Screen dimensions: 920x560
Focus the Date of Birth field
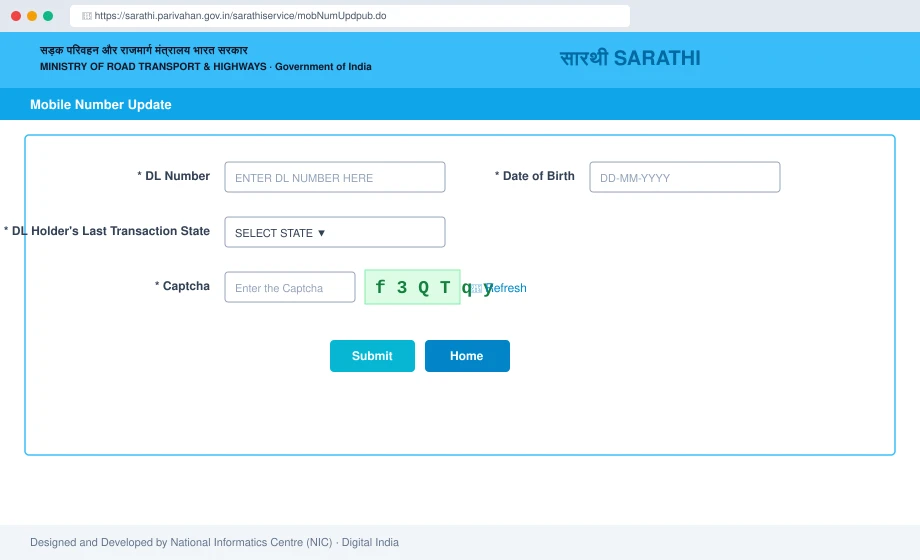(x=685, y=177)
